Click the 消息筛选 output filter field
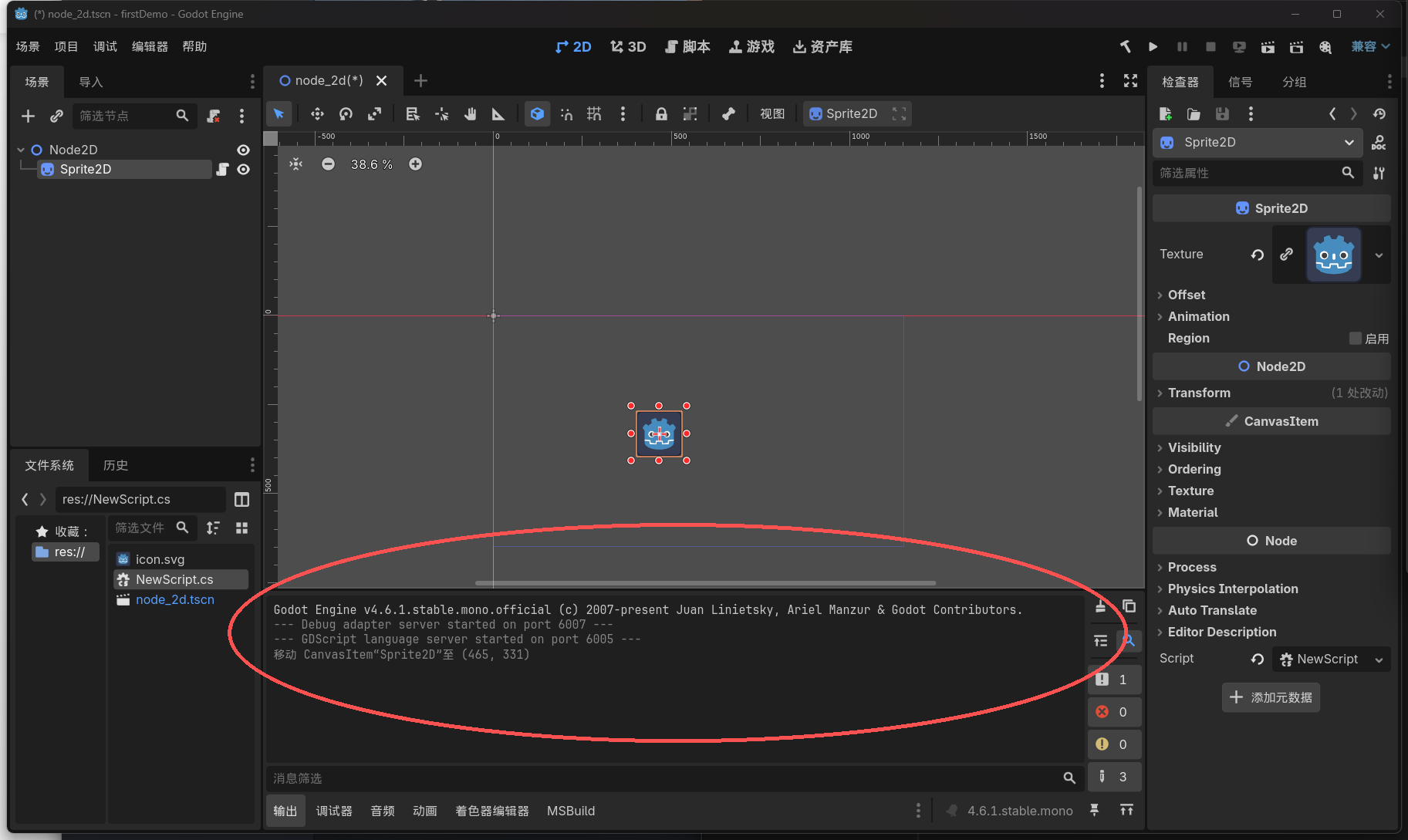 point(675,778)
